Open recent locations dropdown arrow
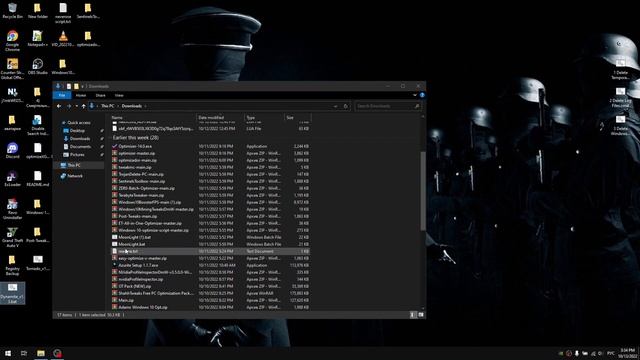The image size is (640, 360). point(76,106)
